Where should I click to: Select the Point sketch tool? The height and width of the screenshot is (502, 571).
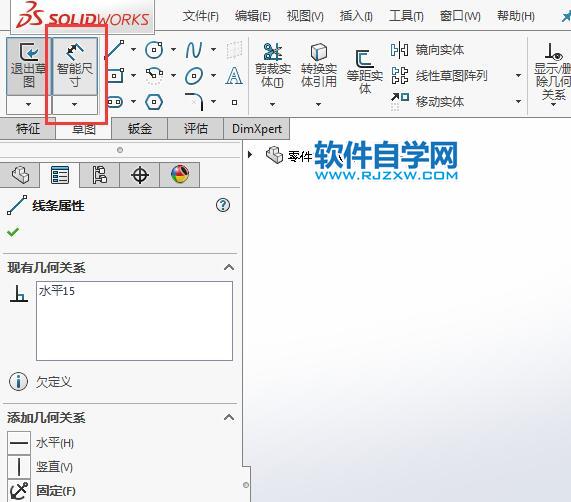coord(235,102)
